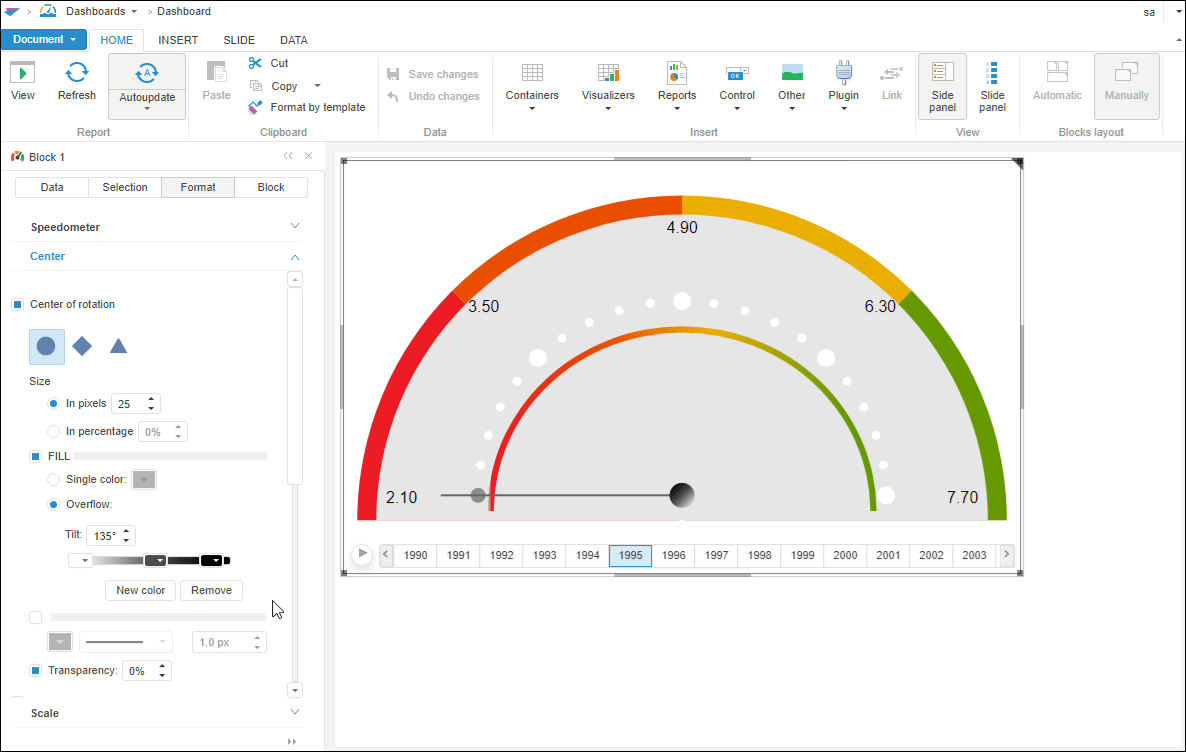Choose the Single color fill option

(x=54, y=480)
